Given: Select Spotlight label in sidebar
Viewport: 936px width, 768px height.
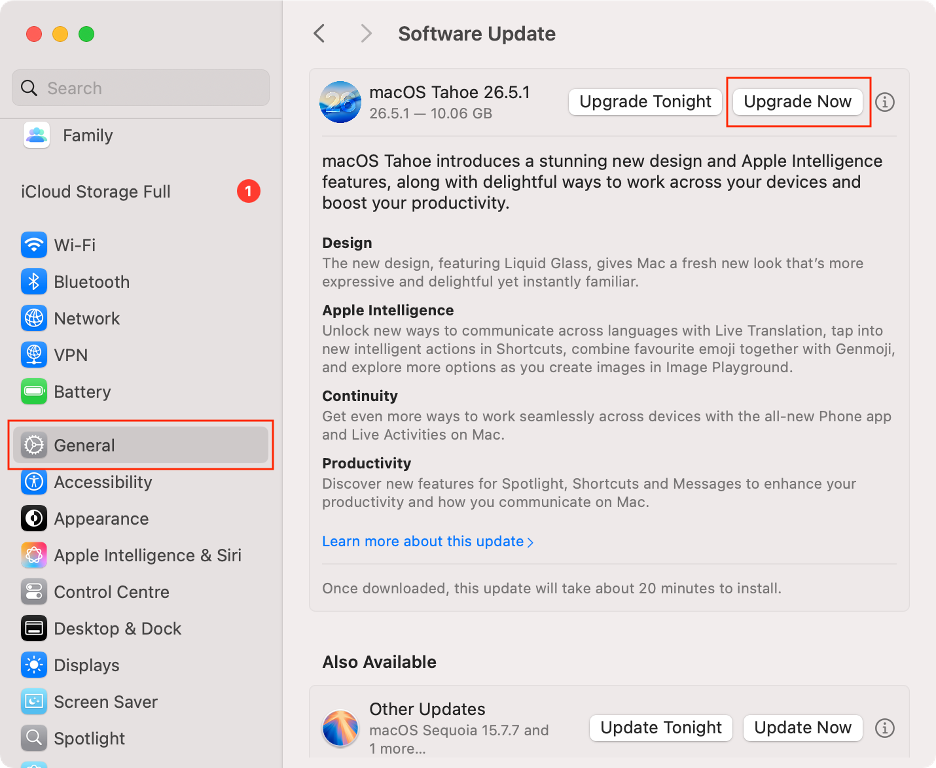Looking at the screenshot, I should pyautogui.click(x=90, y=739).
